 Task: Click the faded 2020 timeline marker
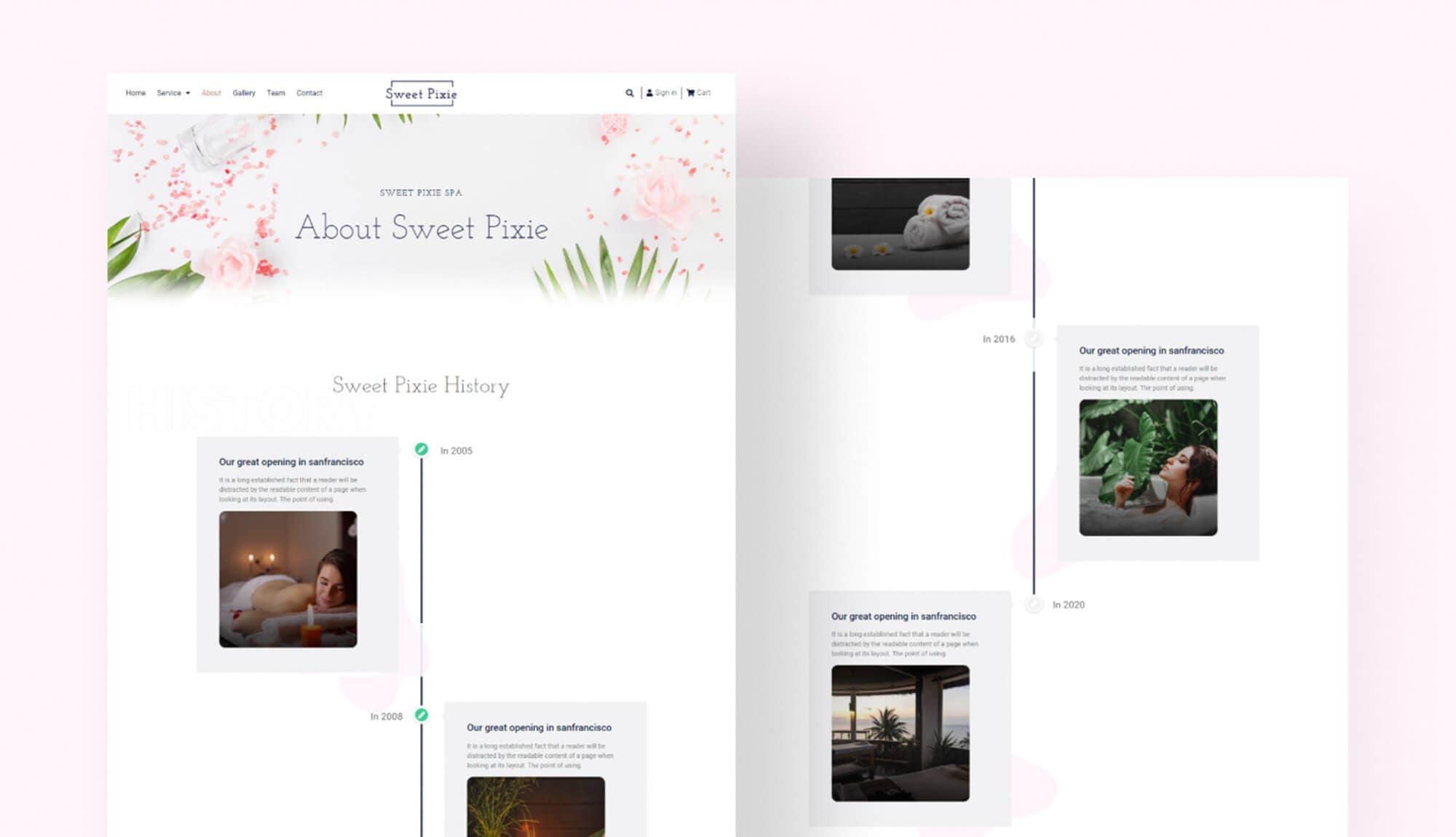click(x=1033, y=605)
